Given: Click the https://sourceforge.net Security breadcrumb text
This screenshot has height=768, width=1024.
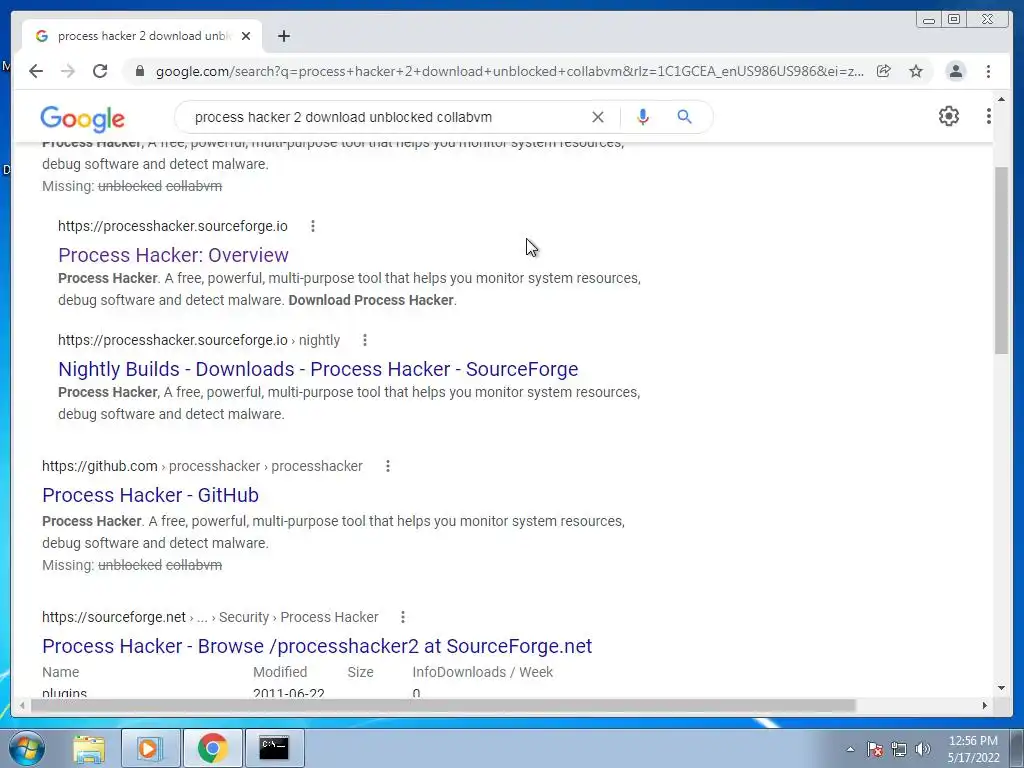Looking at the screenshot, I should 210,617.
